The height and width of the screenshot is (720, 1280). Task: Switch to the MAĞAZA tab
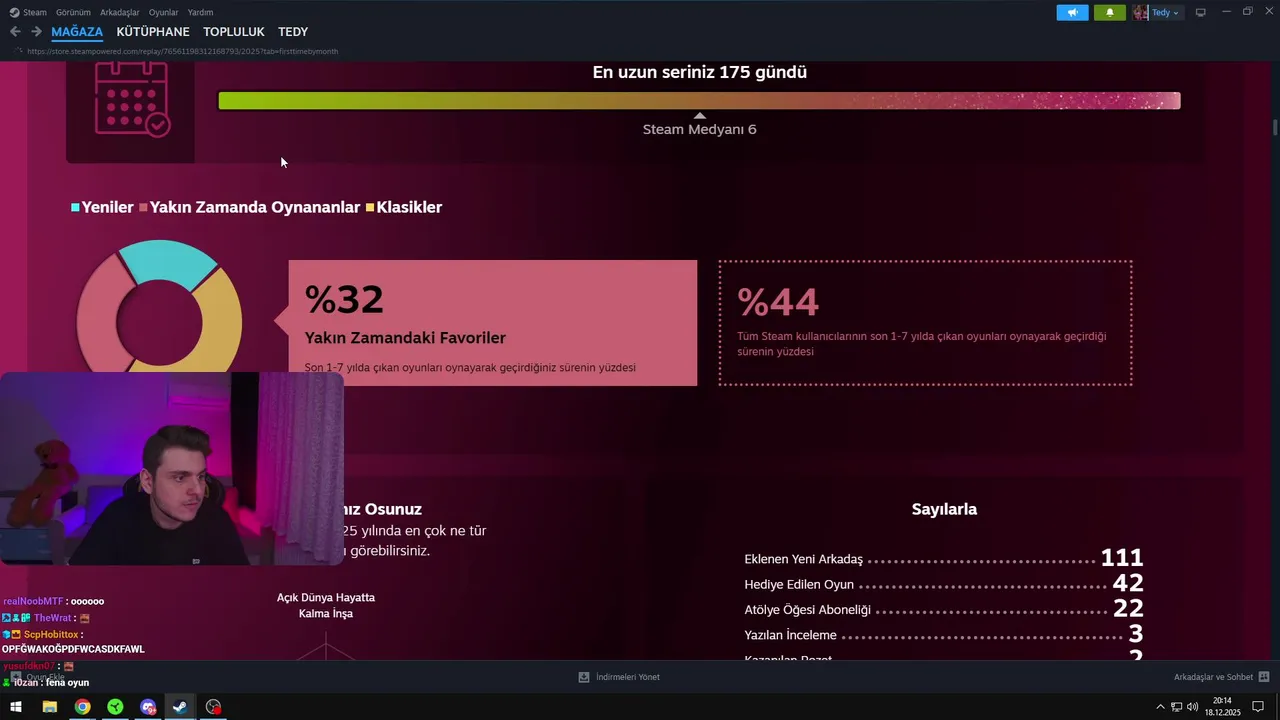[x=77, y=32]
